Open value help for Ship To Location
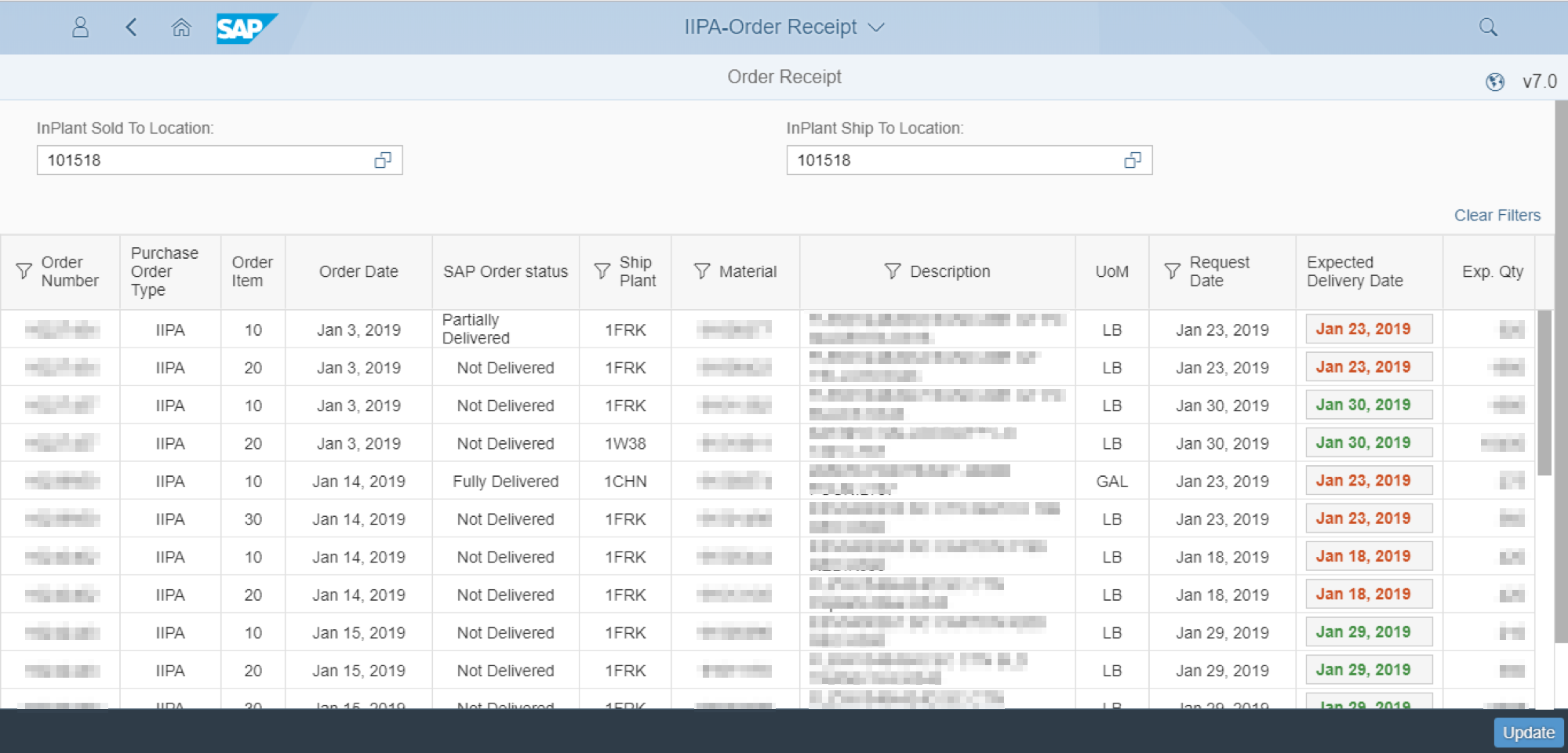This screenshot has height=753, width=1568. pos(1133,160)
